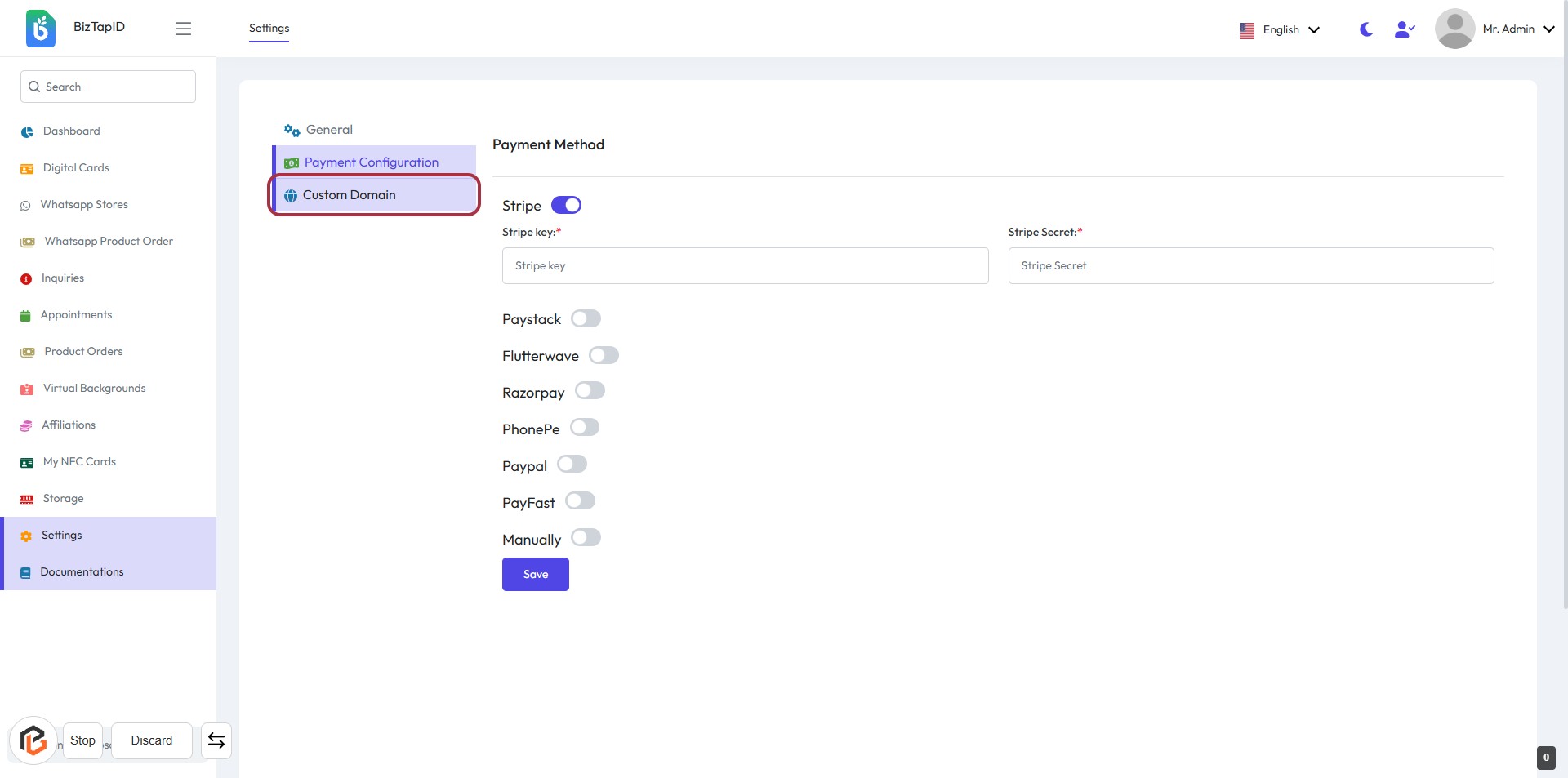Turn on the Razorpay toggle
The image size is (1568, 778).
[x=590, y=391]
